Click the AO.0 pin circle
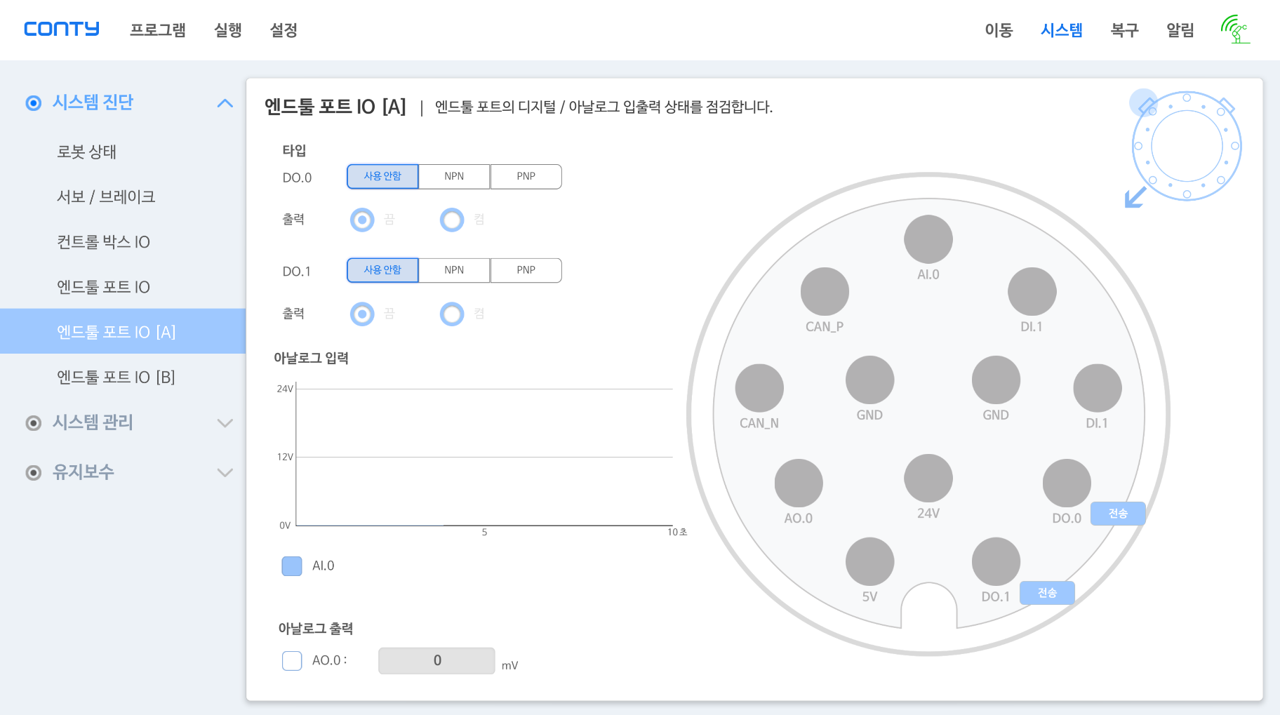Image resolution: width=1280 pixels, height=715 pixels. [798, 483]
